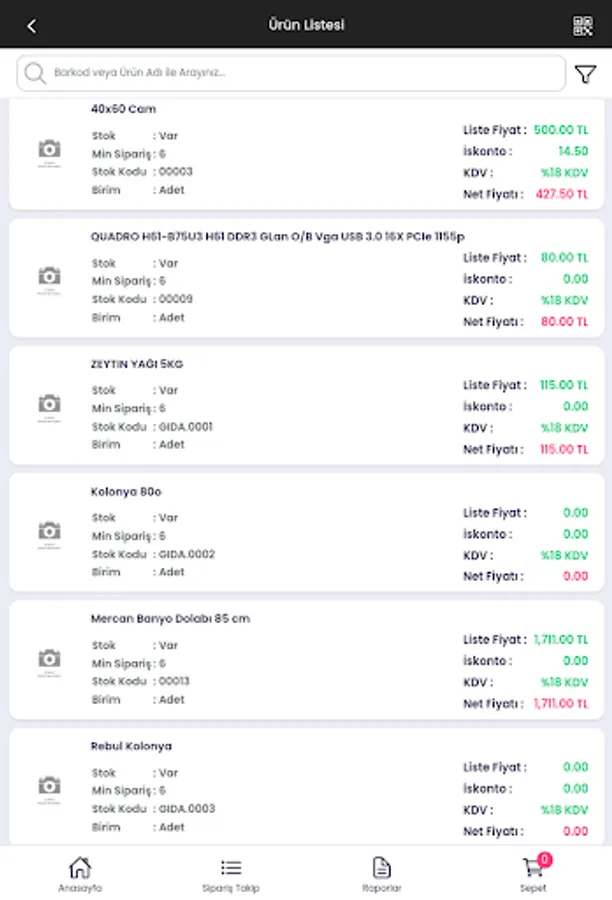
Task: Tap Rebul Kolonya image placeholder
Action: (49, 786)
